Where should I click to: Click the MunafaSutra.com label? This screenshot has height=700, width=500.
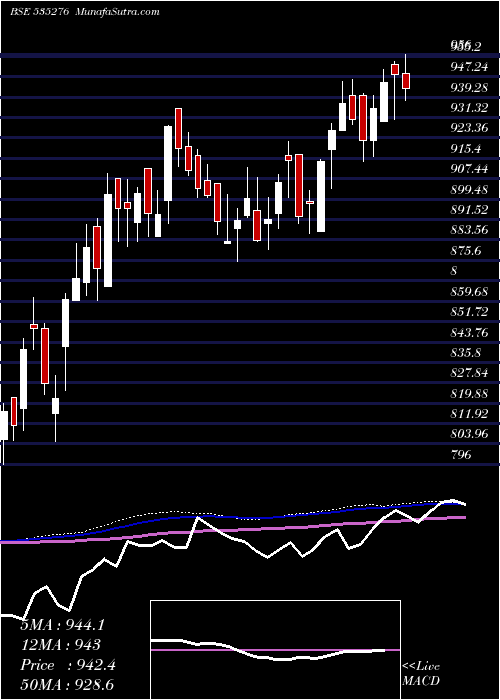click(x=117, y=12)
